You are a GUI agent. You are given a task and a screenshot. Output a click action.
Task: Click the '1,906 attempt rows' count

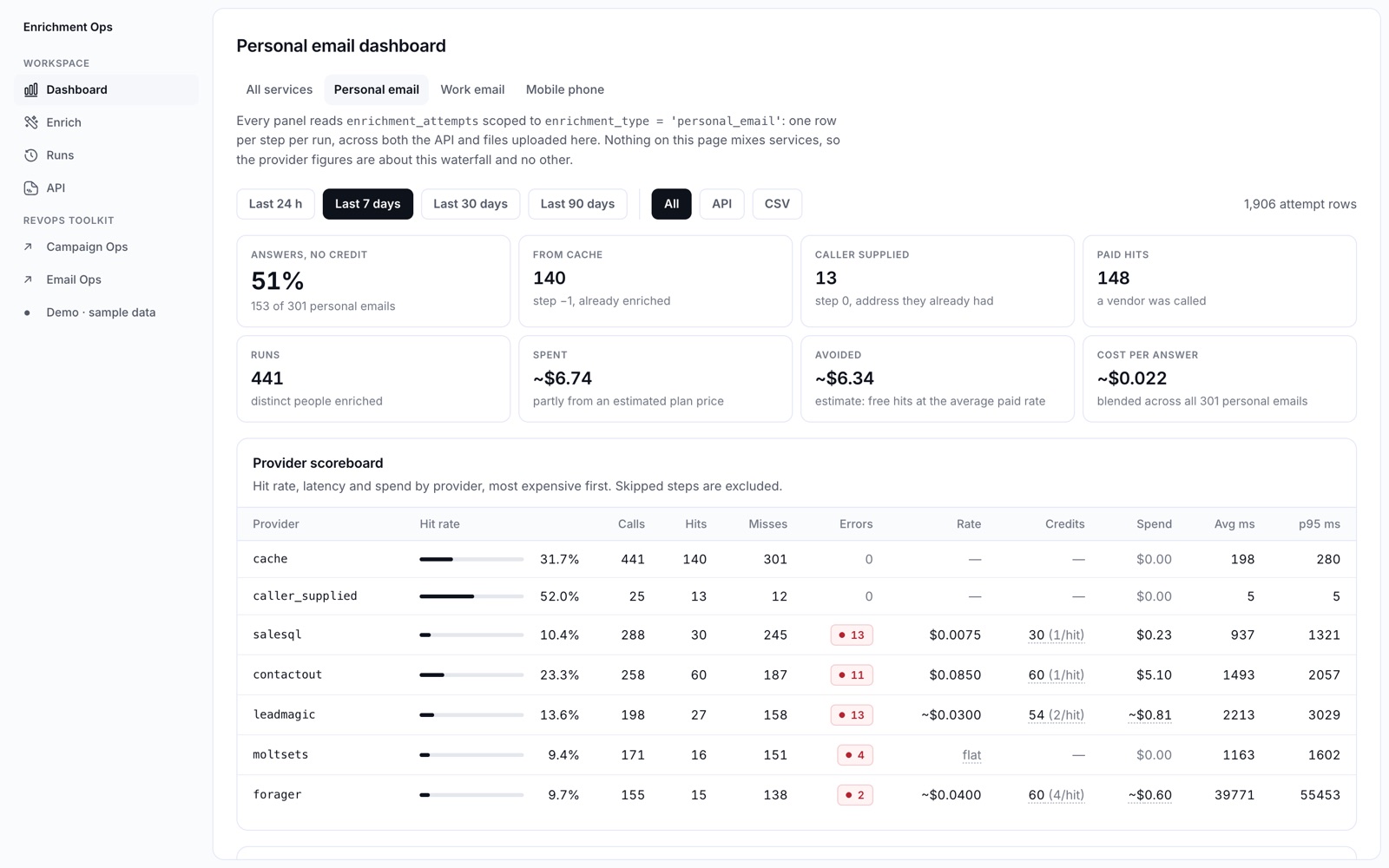(x=1300, y=204)
